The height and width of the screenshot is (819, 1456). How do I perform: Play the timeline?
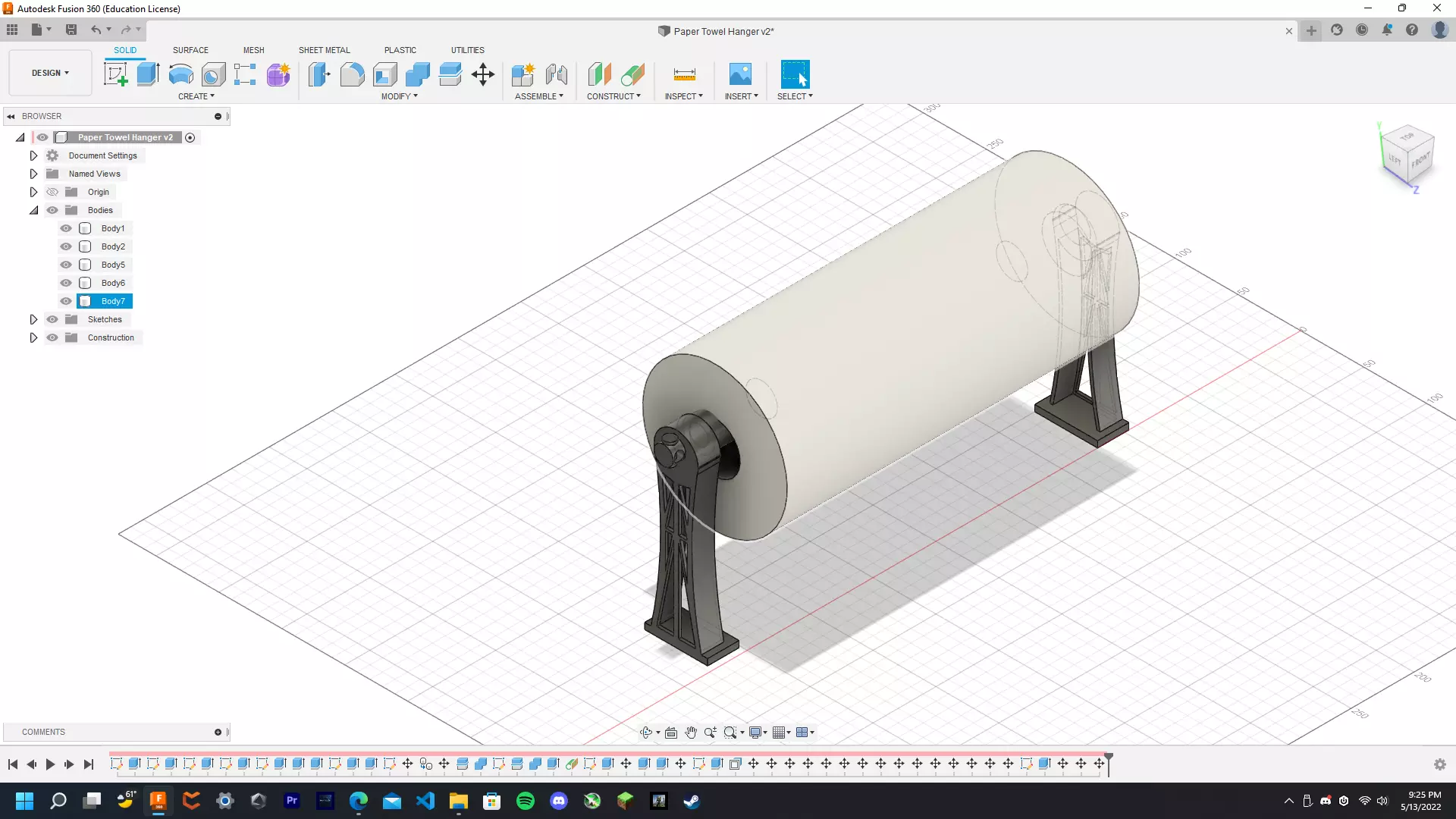pos(50,764)
